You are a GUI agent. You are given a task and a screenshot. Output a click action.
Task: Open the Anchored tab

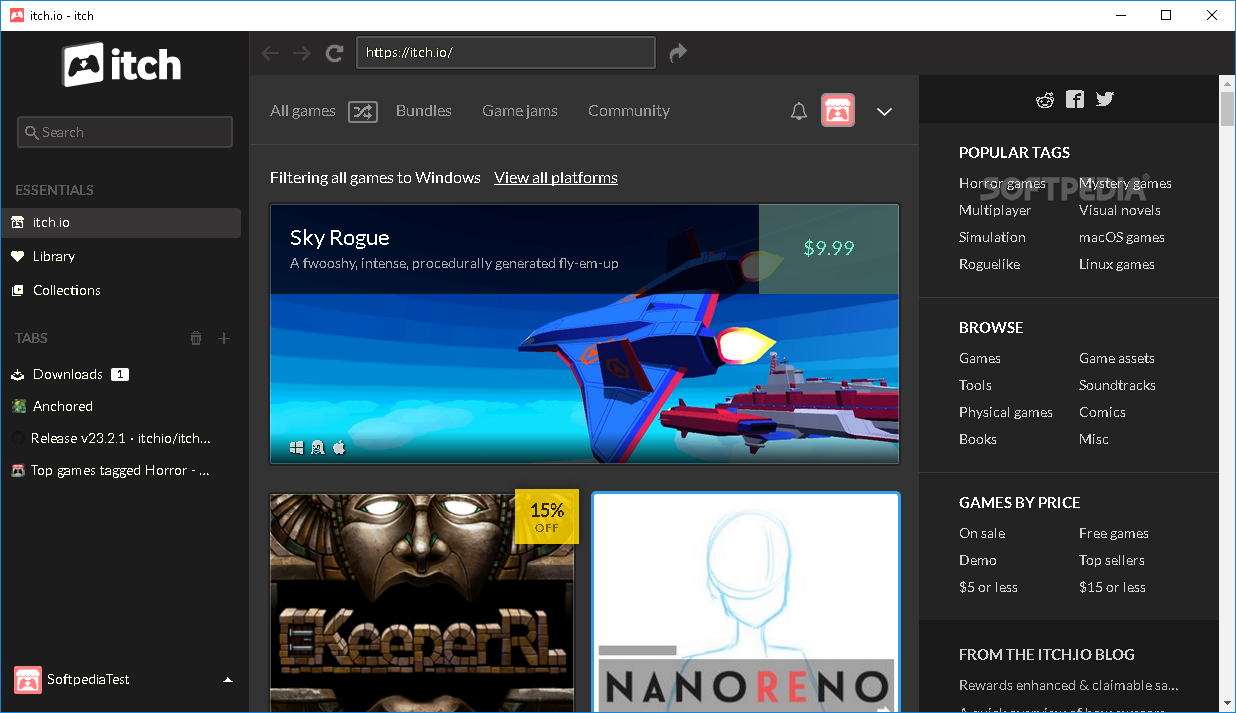click(x=121, y=406)
